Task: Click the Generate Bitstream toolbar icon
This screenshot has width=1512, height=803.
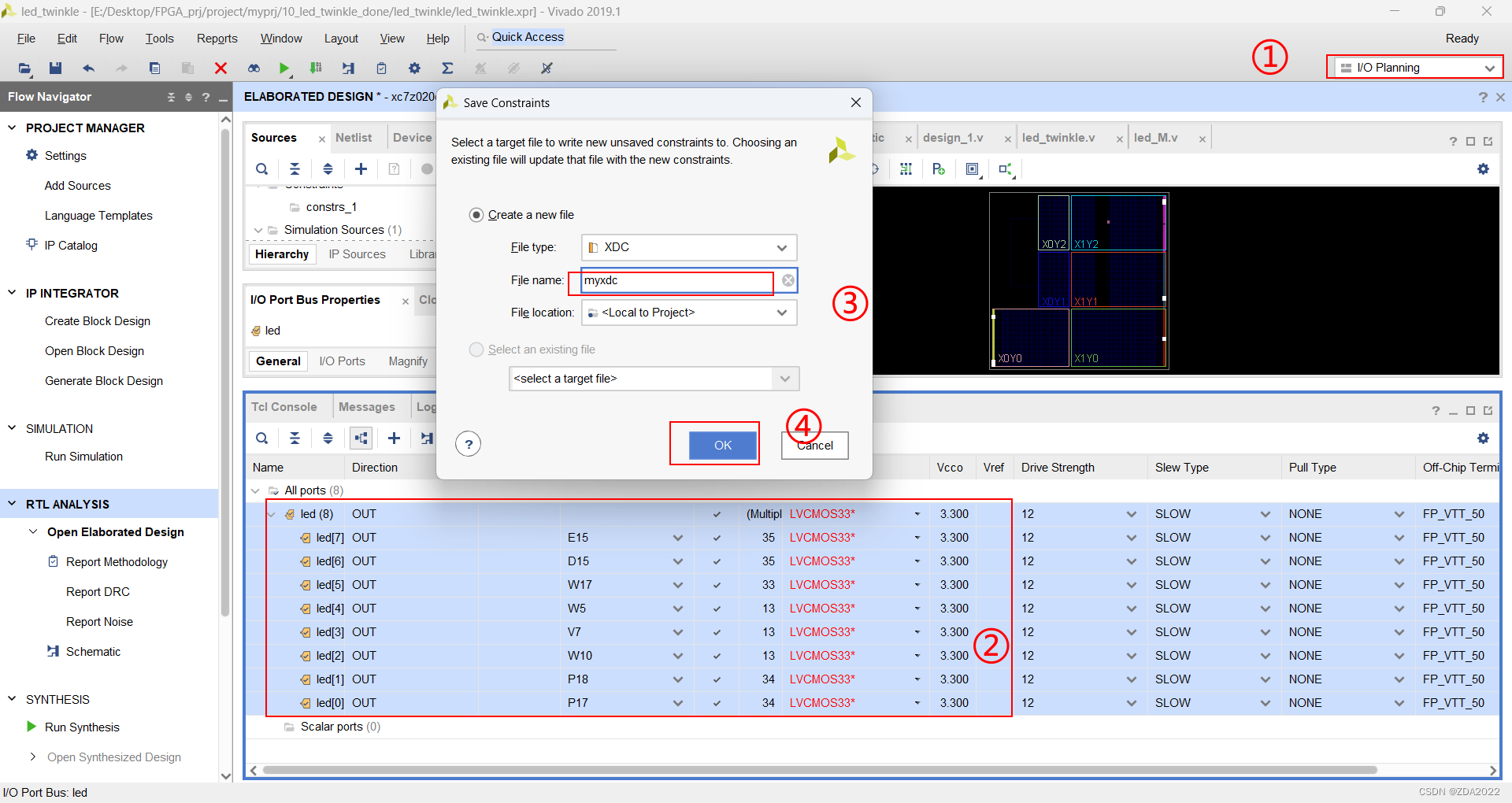Action: (x=316, y=68)
